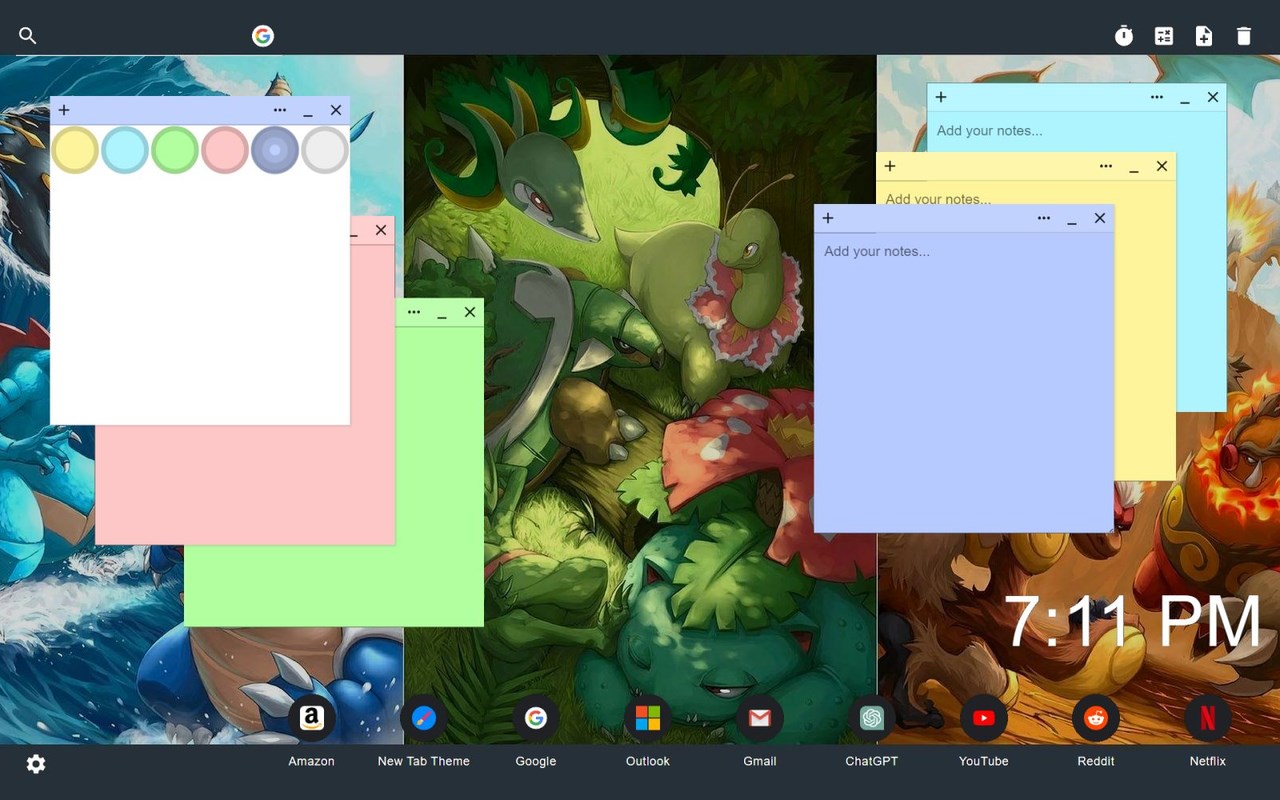The image size is (1280, 800).
Task: Click the trash bin icon
Action: (x=1244, y=36)
